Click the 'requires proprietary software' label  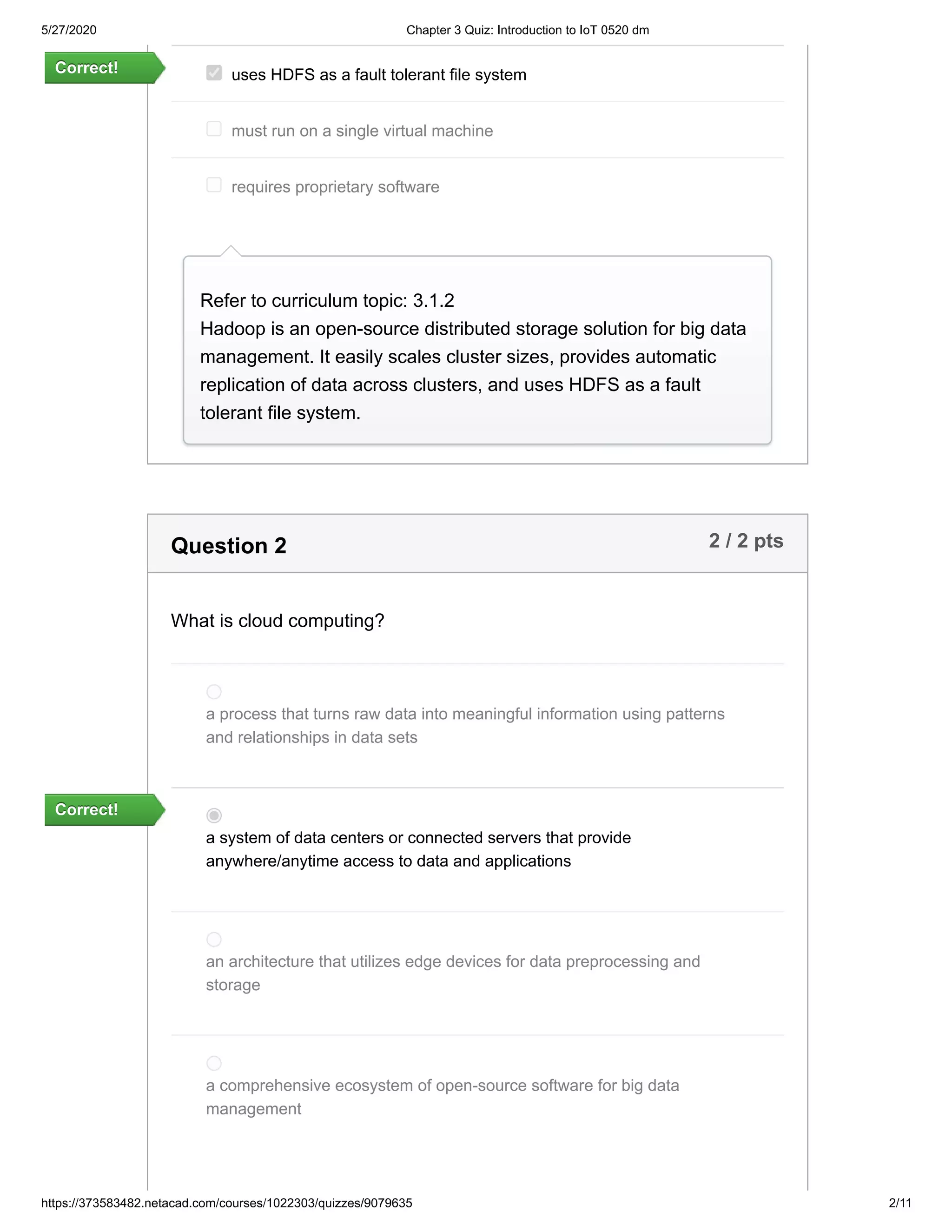(x=335, y=187)
